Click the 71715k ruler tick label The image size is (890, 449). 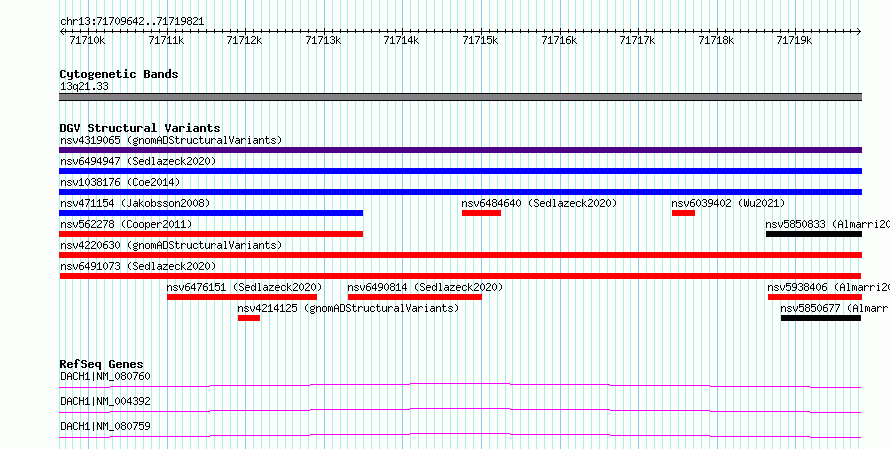click(x=480, y=41)
